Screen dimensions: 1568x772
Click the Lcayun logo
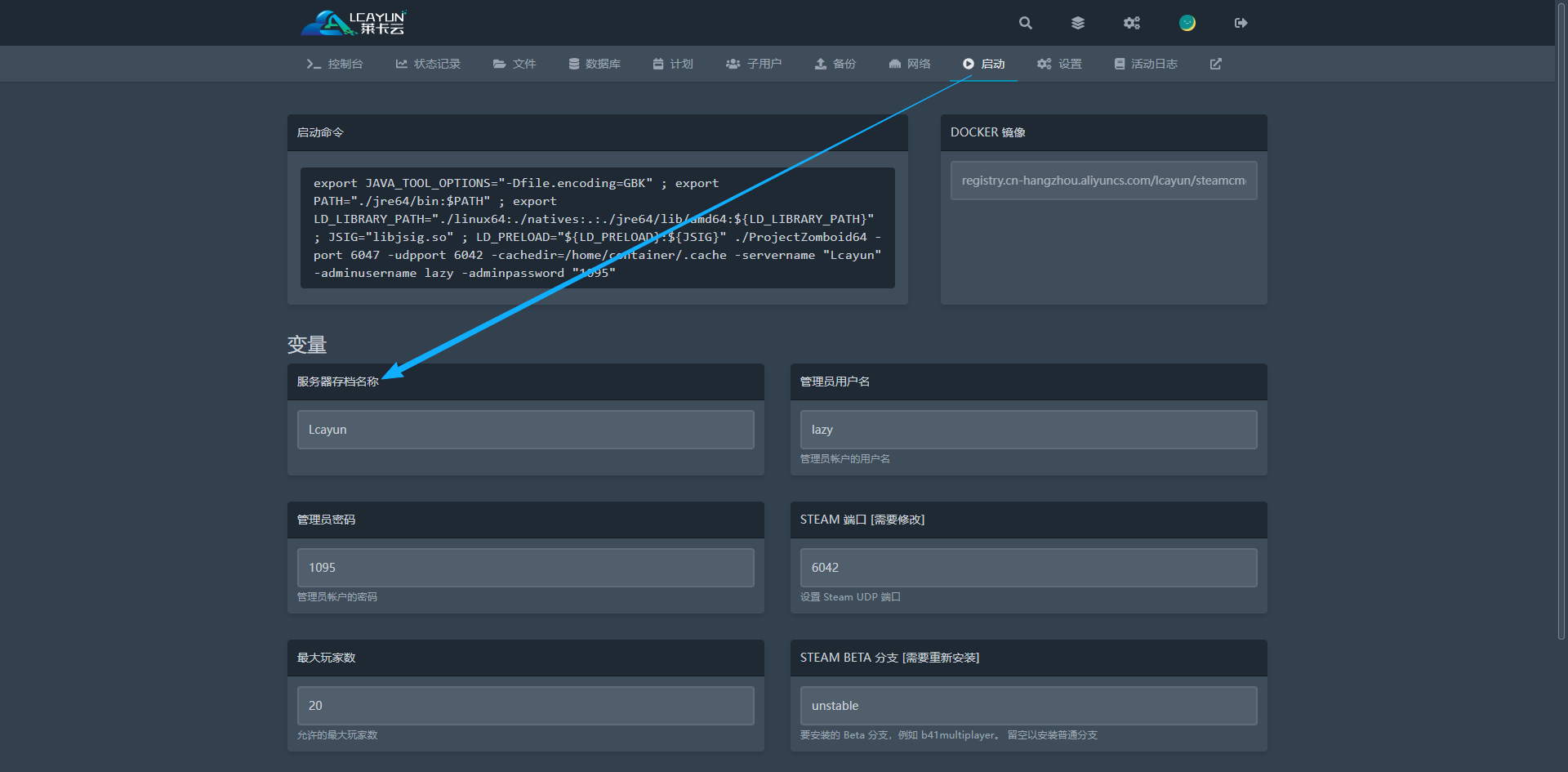354,23
